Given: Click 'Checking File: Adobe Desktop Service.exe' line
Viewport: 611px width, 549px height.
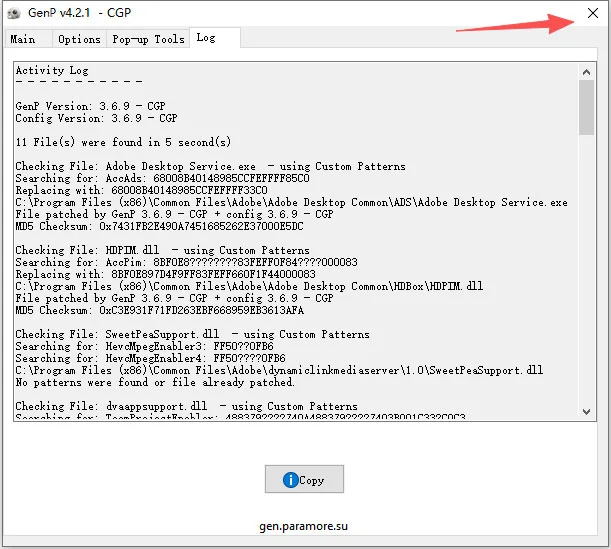Looking at the screenshot, I should coord(210,166).
